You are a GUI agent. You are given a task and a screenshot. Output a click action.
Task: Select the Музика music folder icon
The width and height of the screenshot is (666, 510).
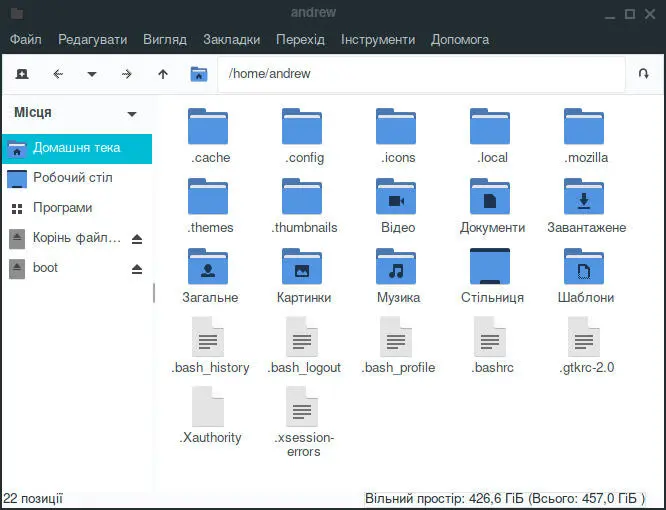(x=396, y=267)
